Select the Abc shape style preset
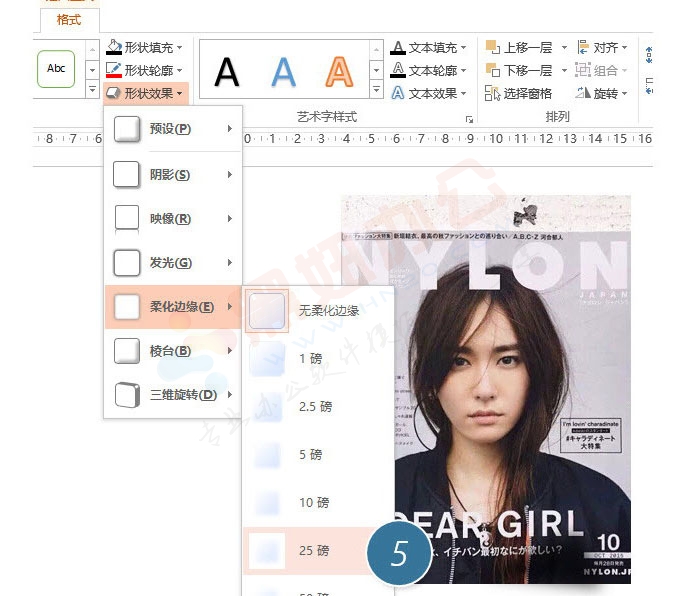The image size is (700, 596). [56, 69]
